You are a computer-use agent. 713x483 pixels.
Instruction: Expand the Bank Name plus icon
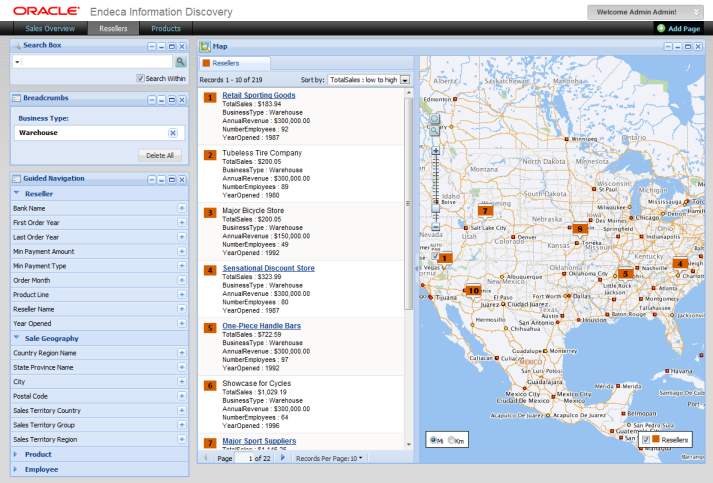[181, 208]
